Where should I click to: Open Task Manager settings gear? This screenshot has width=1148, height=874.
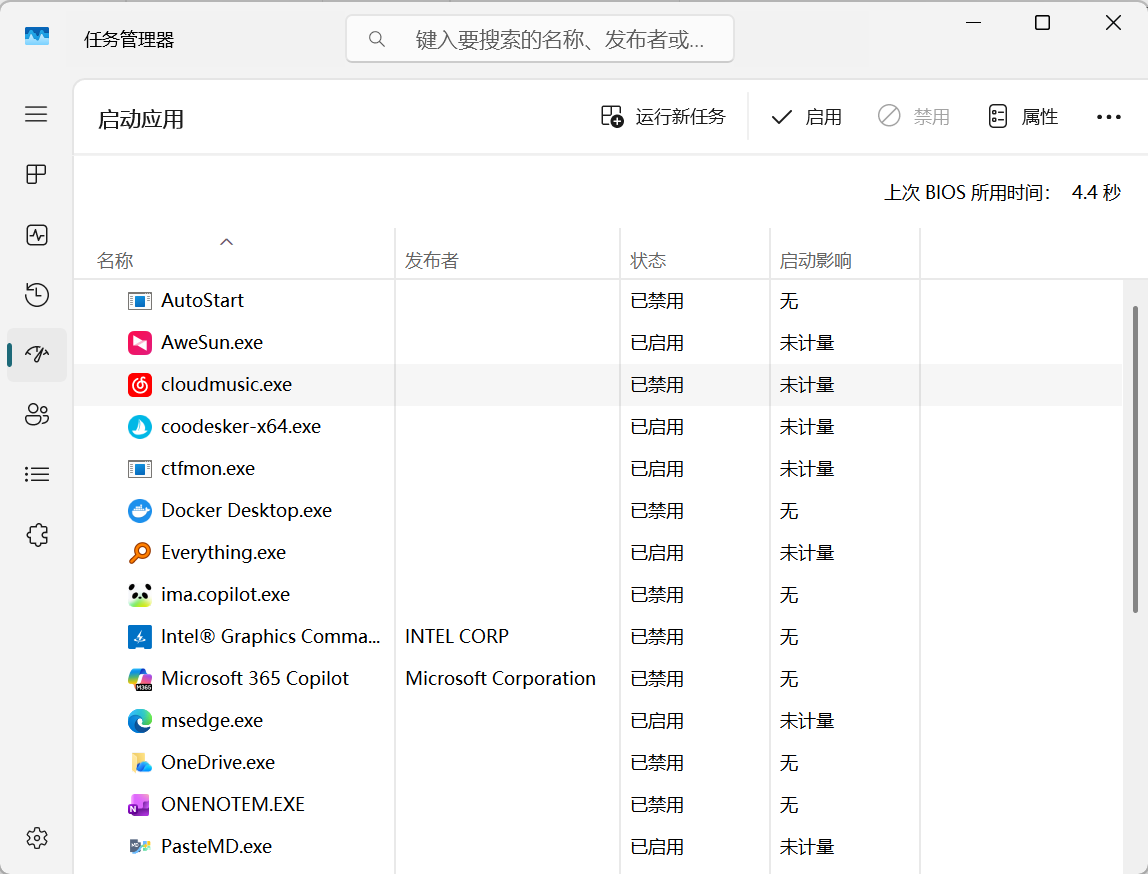pos(37,838)
